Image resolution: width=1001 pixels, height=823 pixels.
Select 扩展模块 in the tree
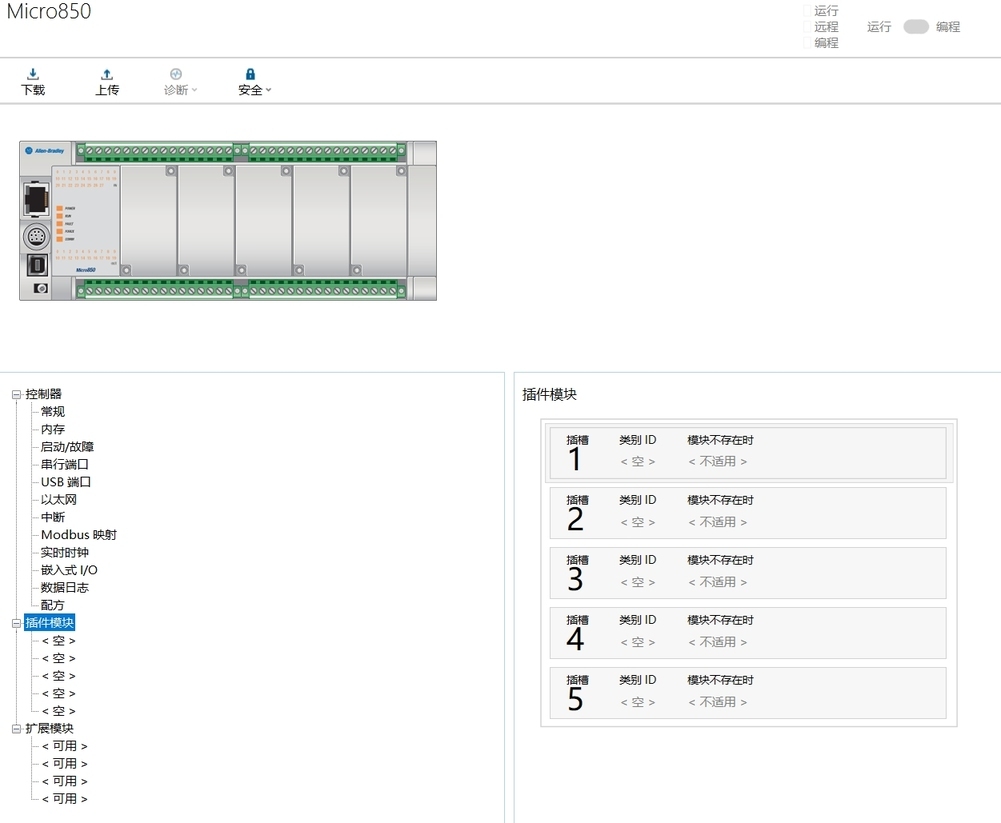pos(49,729)
